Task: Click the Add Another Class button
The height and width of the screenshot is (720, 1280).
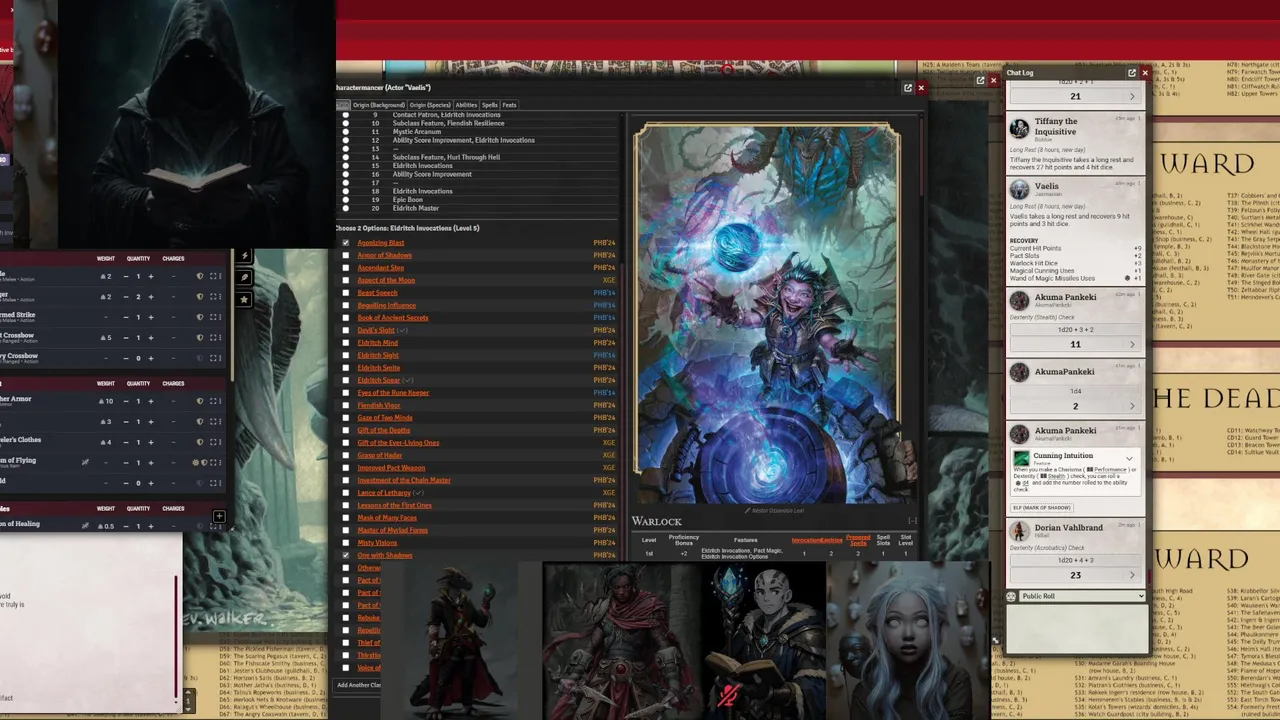Action: pos(358,685)
